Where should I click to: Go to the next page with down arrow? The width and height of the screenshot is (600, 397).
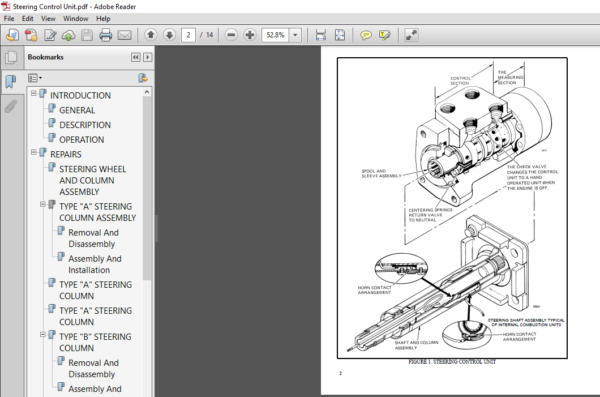point(169,35)
